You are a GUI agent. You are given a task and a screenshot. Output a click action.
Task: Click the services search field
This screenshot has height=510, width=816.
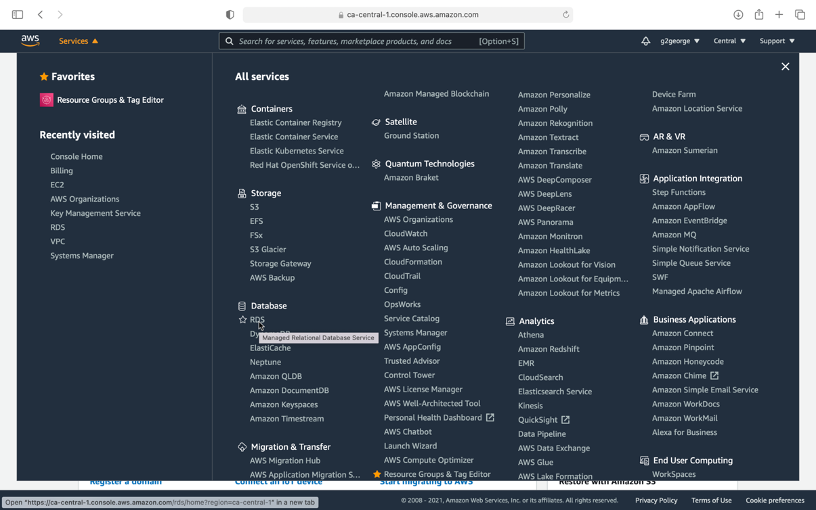coord(372,41)
